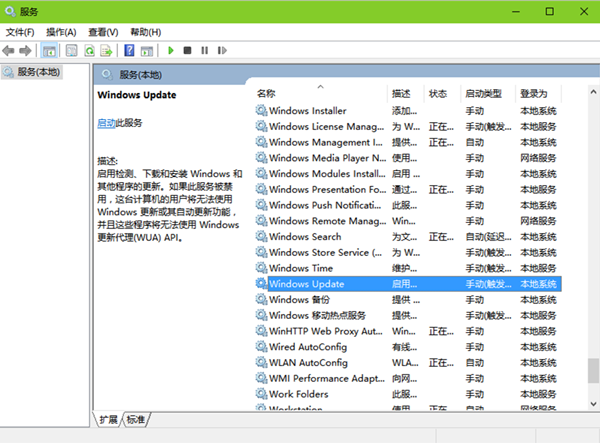600x443 pixels.
Task: Click the scrollbar down arrow
Action: tap(593, 404)
